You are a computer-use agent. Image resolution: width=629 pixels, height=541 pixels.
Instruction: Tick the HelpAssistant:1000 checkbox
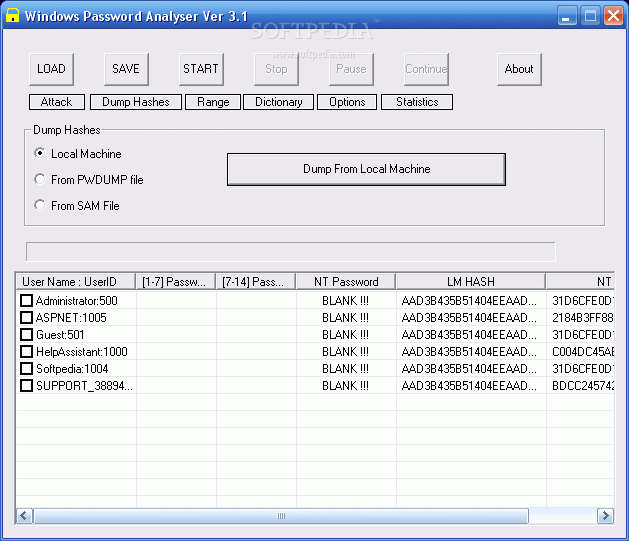(x=26, y=352)
